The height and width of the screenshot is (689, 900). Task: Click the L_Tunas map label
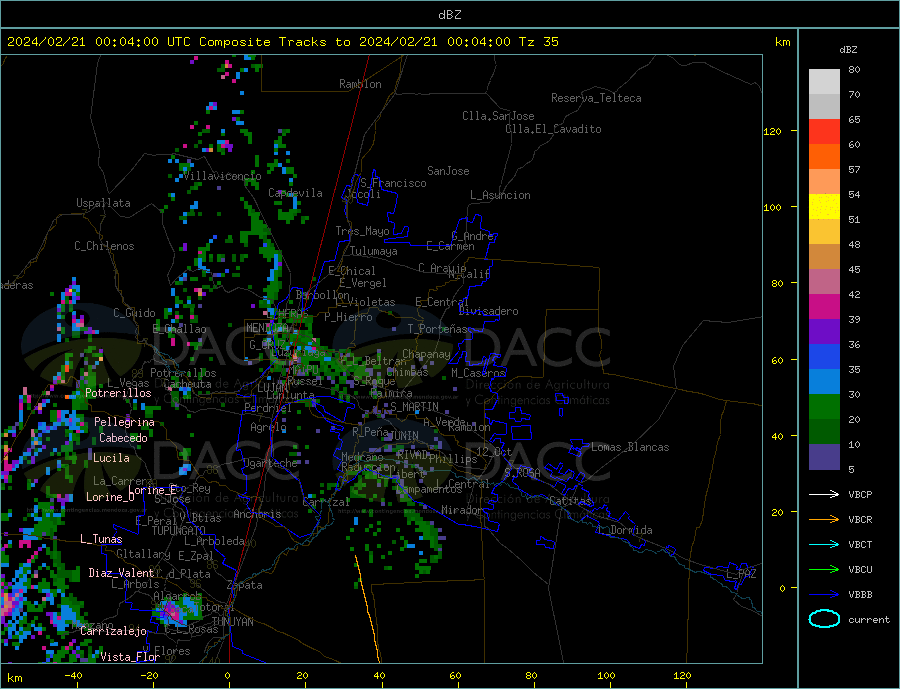pyautogui.click(x=101, y=539)
